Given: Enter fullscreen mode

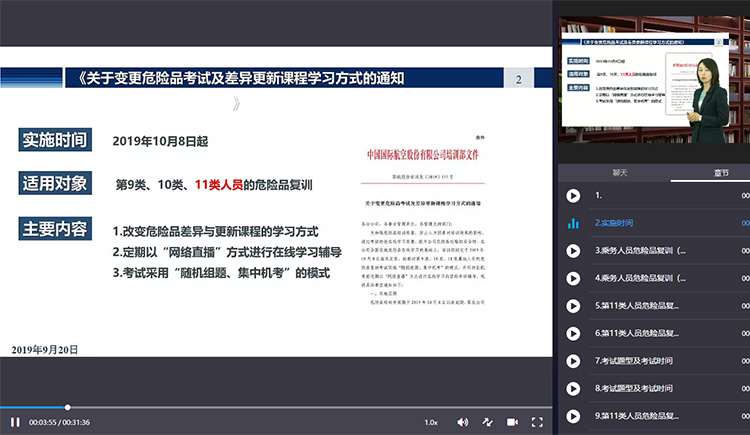Looking at the screenshot, I should pos(537,422).
